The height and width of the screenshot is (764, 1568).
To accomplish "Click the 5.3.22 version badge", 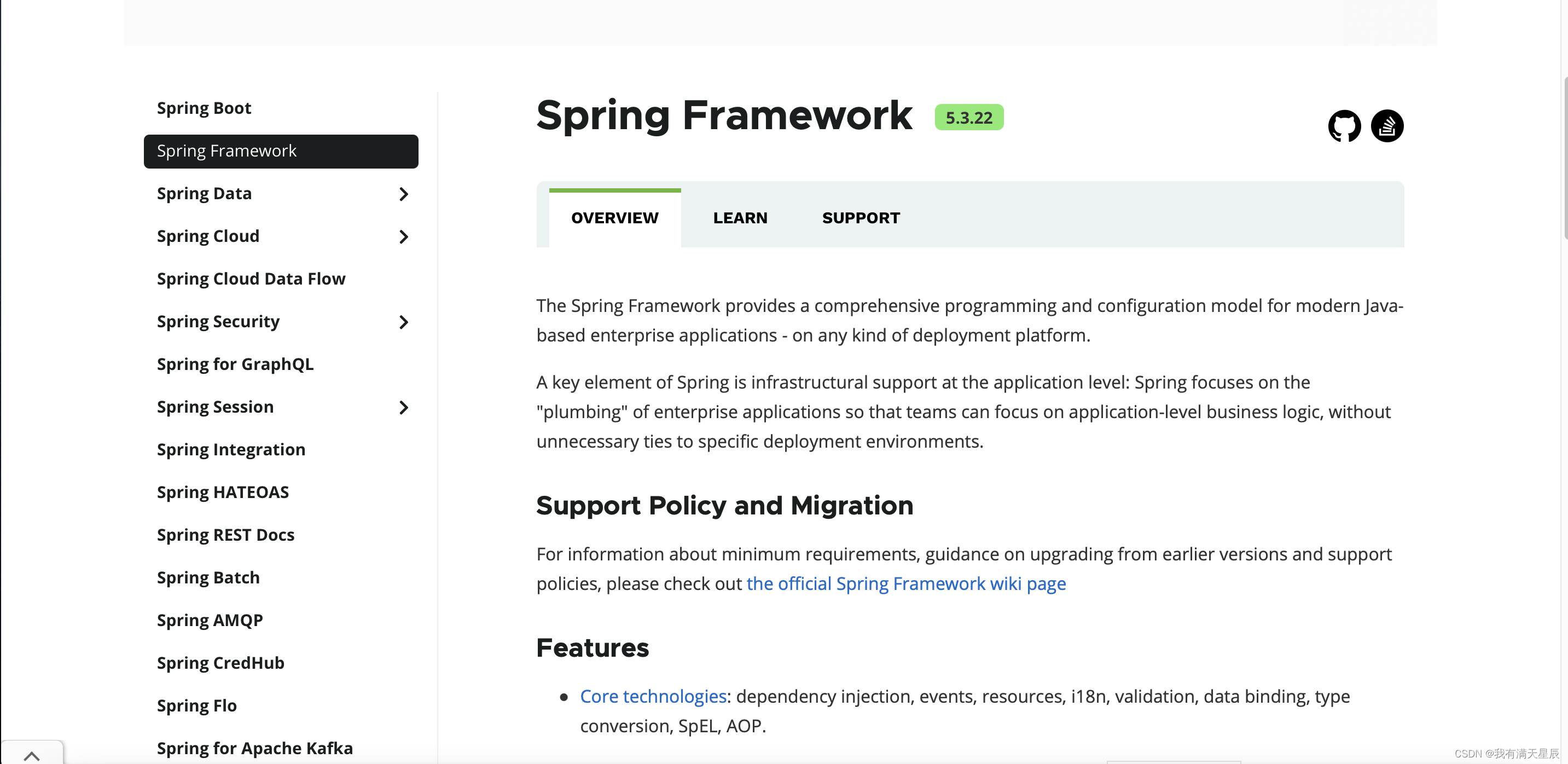I will click(x=968, y=117).
